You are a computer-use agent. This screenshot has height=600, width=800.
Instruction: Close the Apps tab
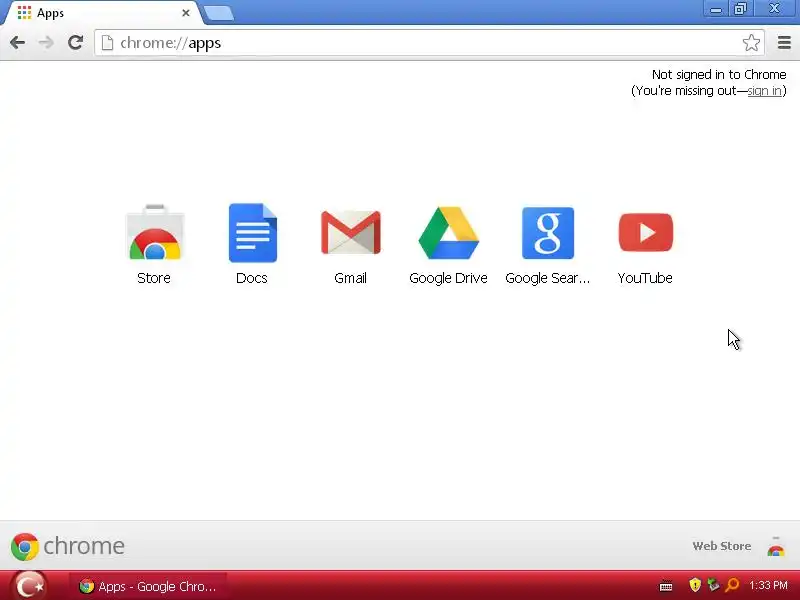click(x=186, y=13)
